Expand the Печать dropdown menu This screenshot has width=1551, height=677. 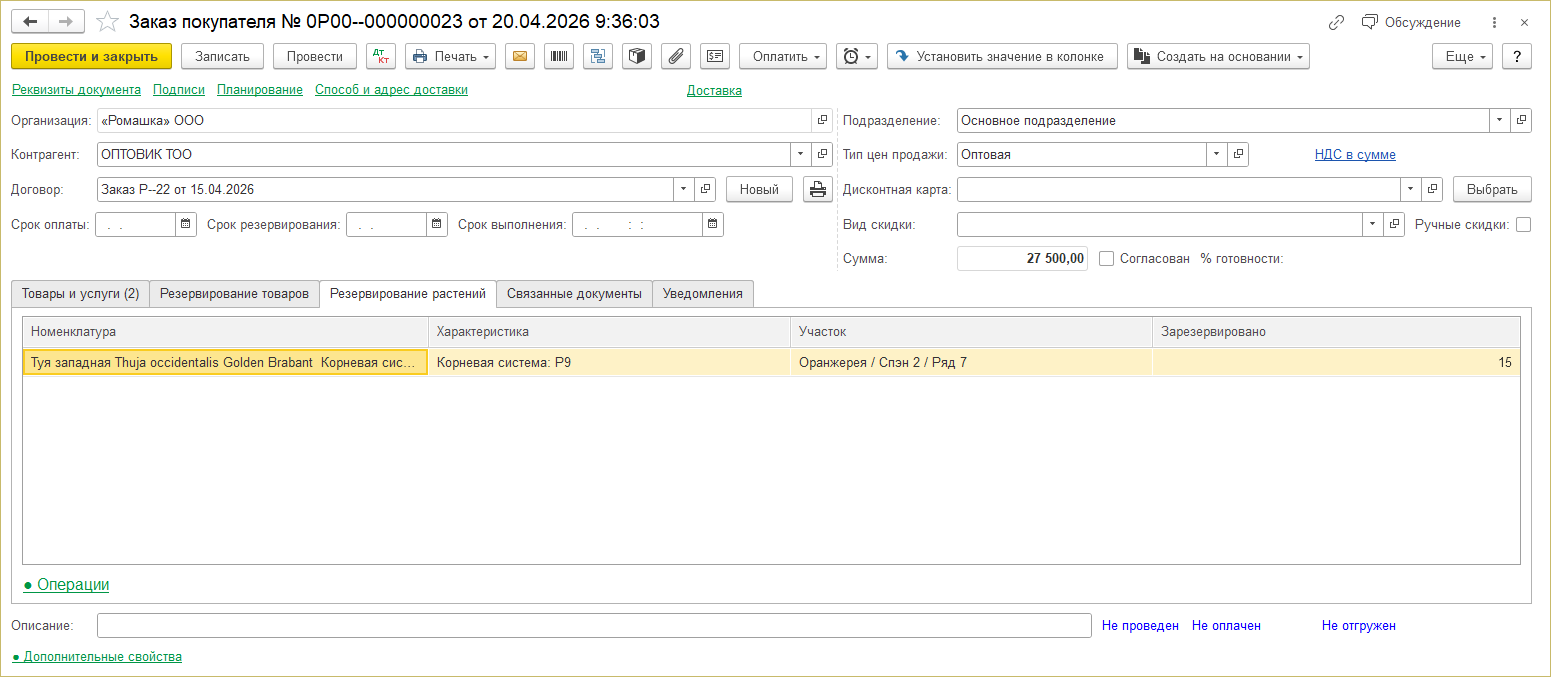click(450, 57)
